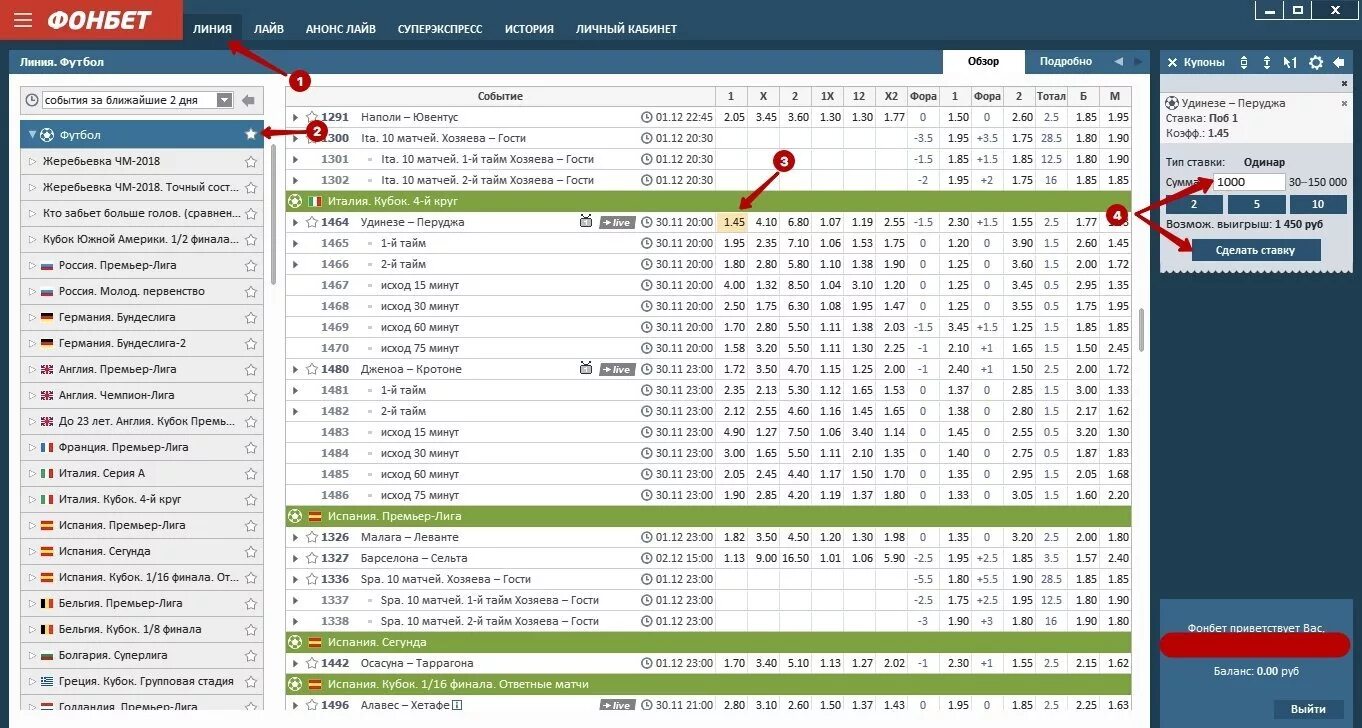Toggle favorite star for event 1291 Наполи – Ювентус
The width and height of the screenshot is (1362, 728).
click(311, 117)
